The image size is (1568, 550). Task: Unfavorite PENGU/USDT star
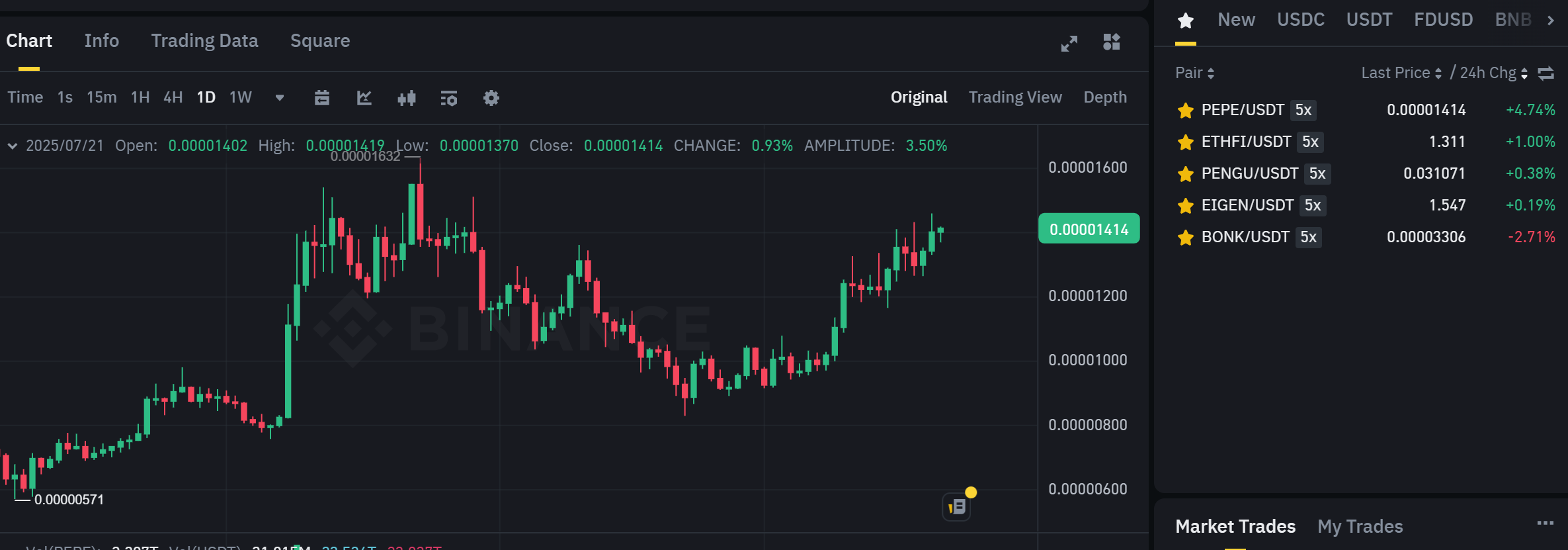tap(1186, 173)
